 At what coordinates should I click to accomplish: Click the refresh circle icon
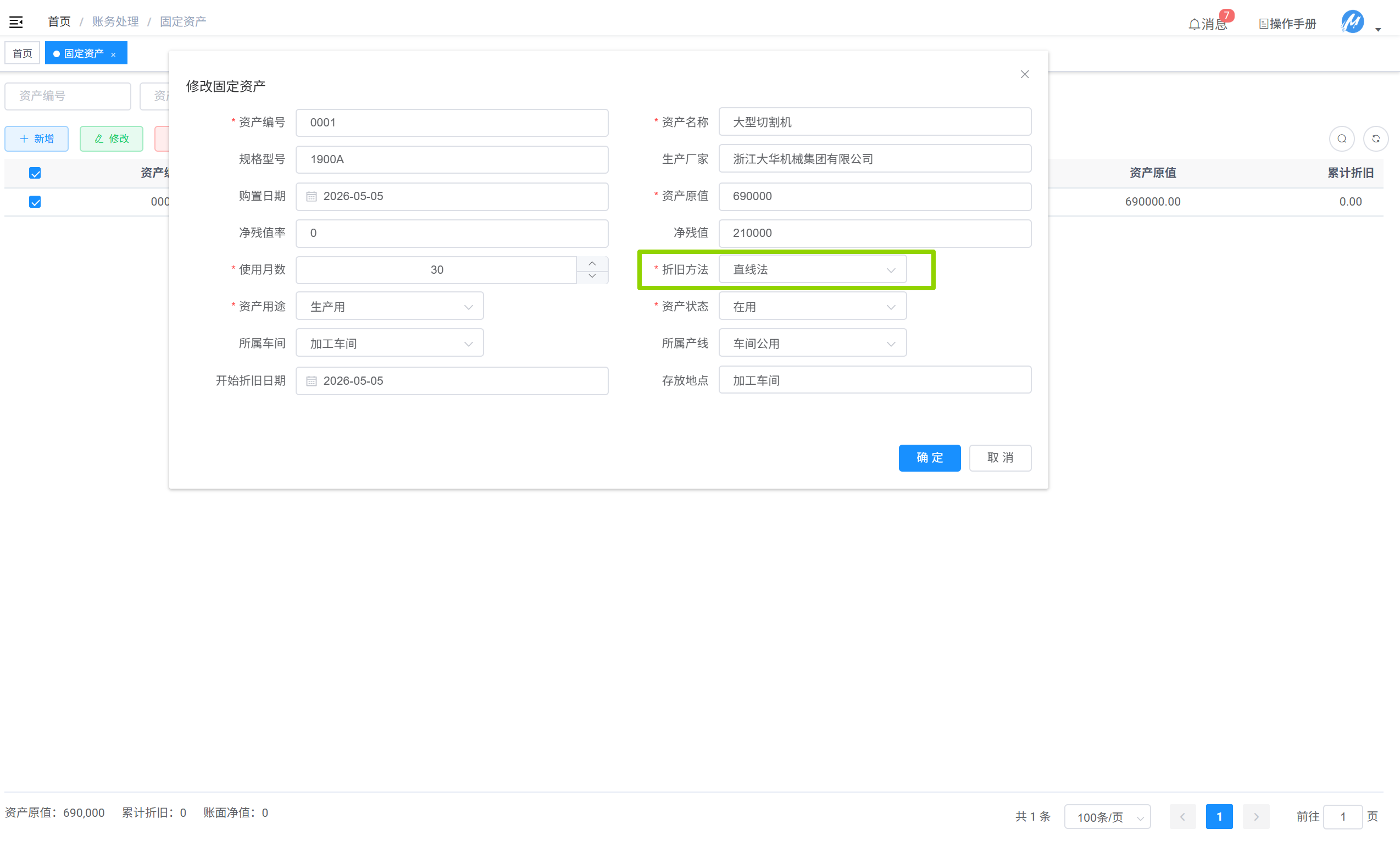1375,139
